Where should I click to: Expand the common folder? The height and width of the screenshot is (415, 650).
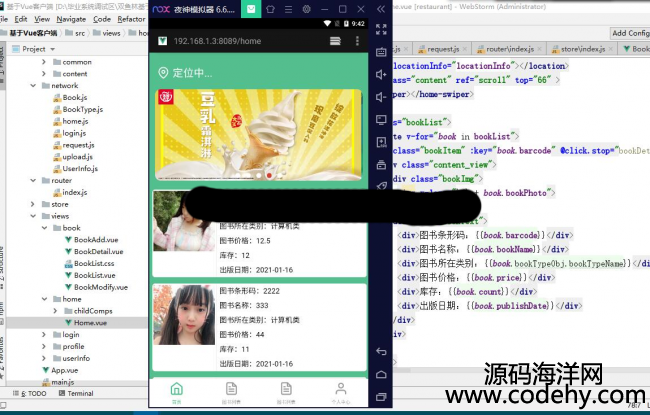tap(44, 62)
